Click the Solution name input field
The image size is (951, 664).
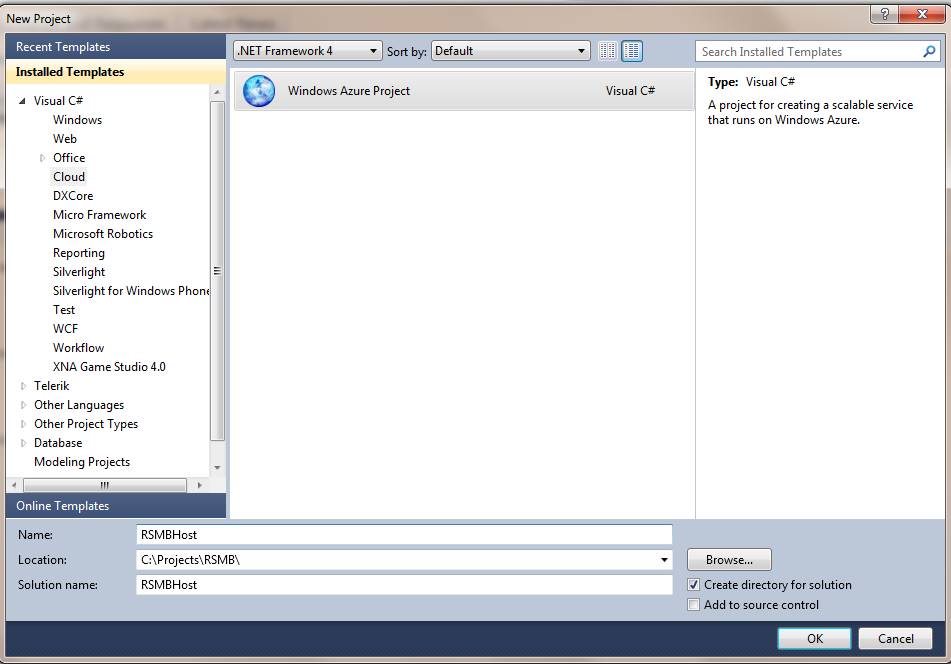[405, 585]
